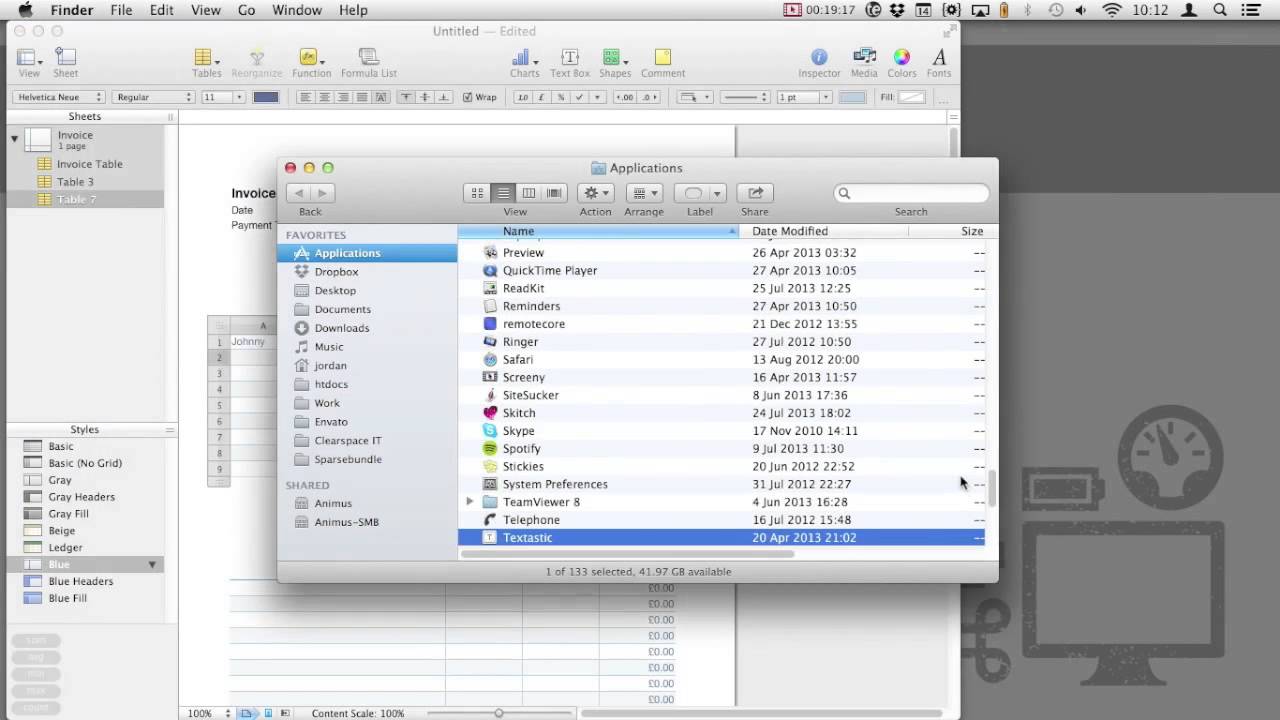Apply currency format with the £ button
Screen dimensions: 1280x720
point(541,97)
